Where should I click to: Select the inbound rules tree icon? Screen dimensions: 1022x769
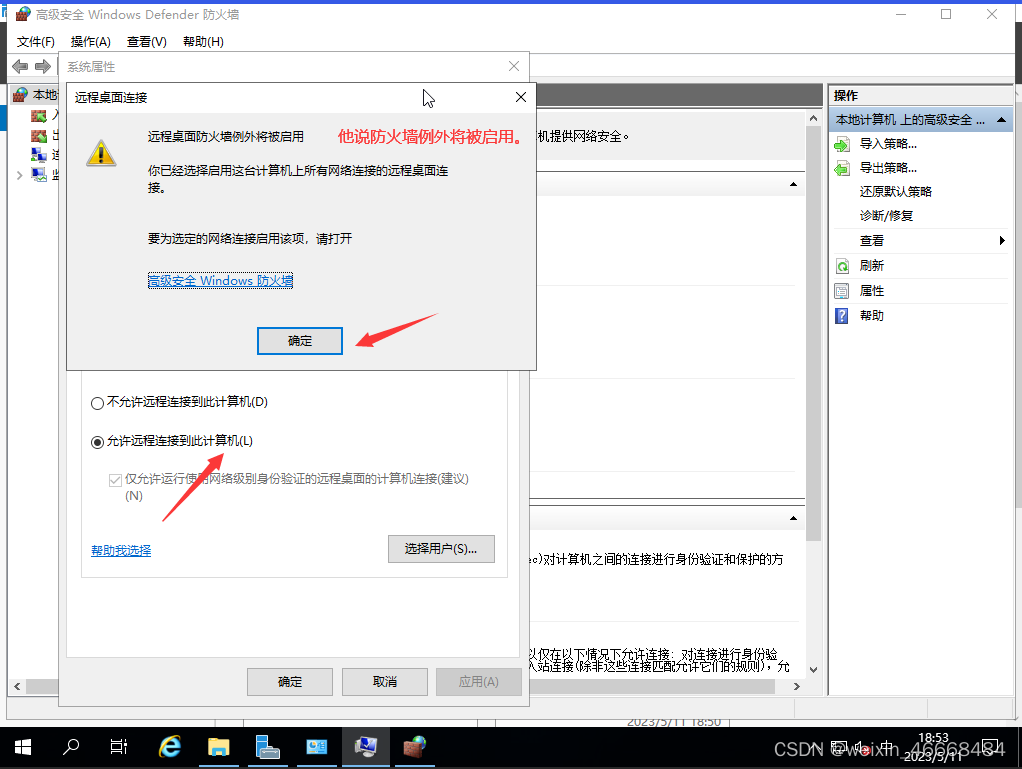pos(39,116)
